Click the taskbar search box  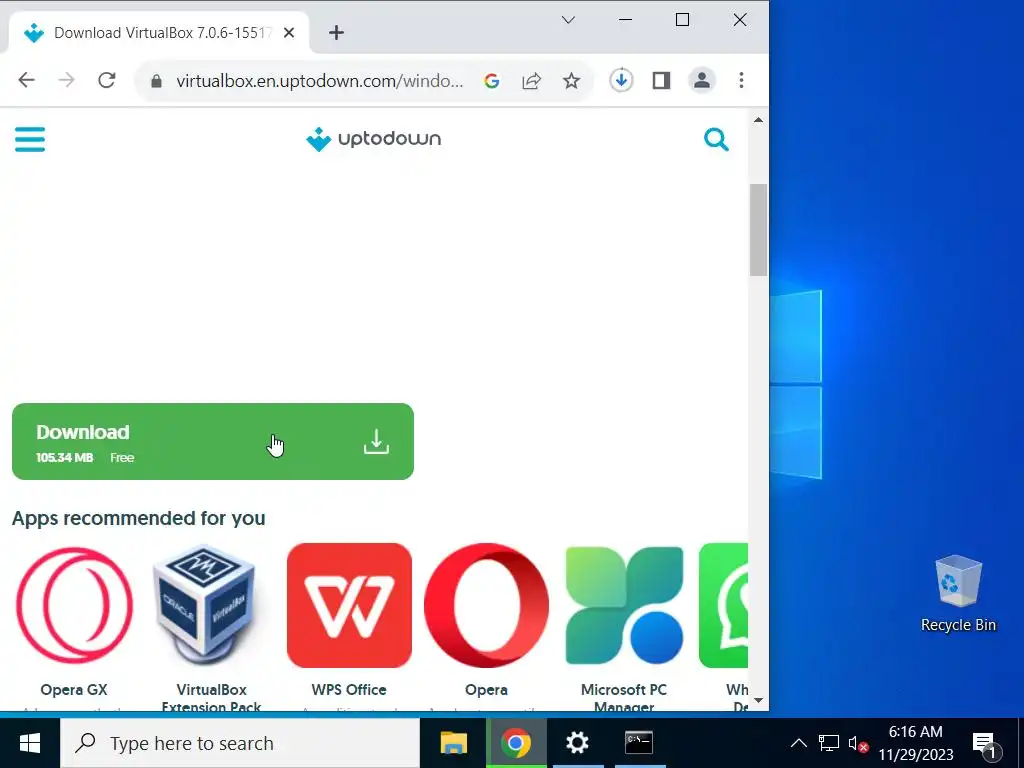[x=240, y=743]
